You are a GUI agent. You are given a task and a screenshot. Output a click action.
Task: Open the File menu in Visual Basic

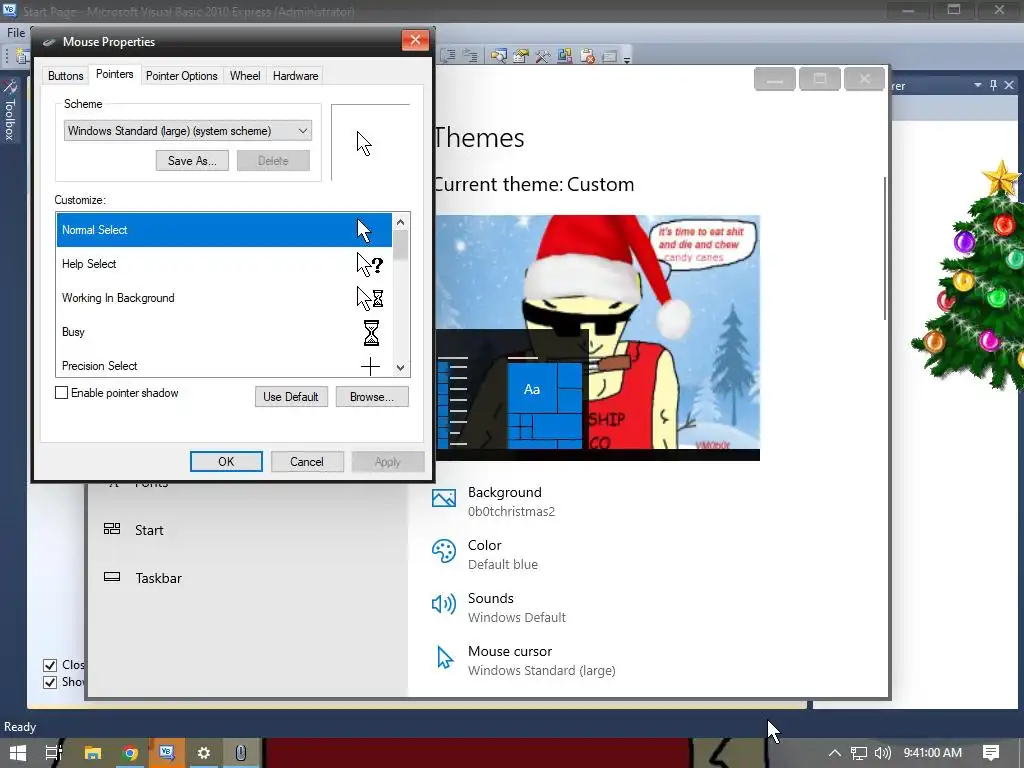[16, 33]
